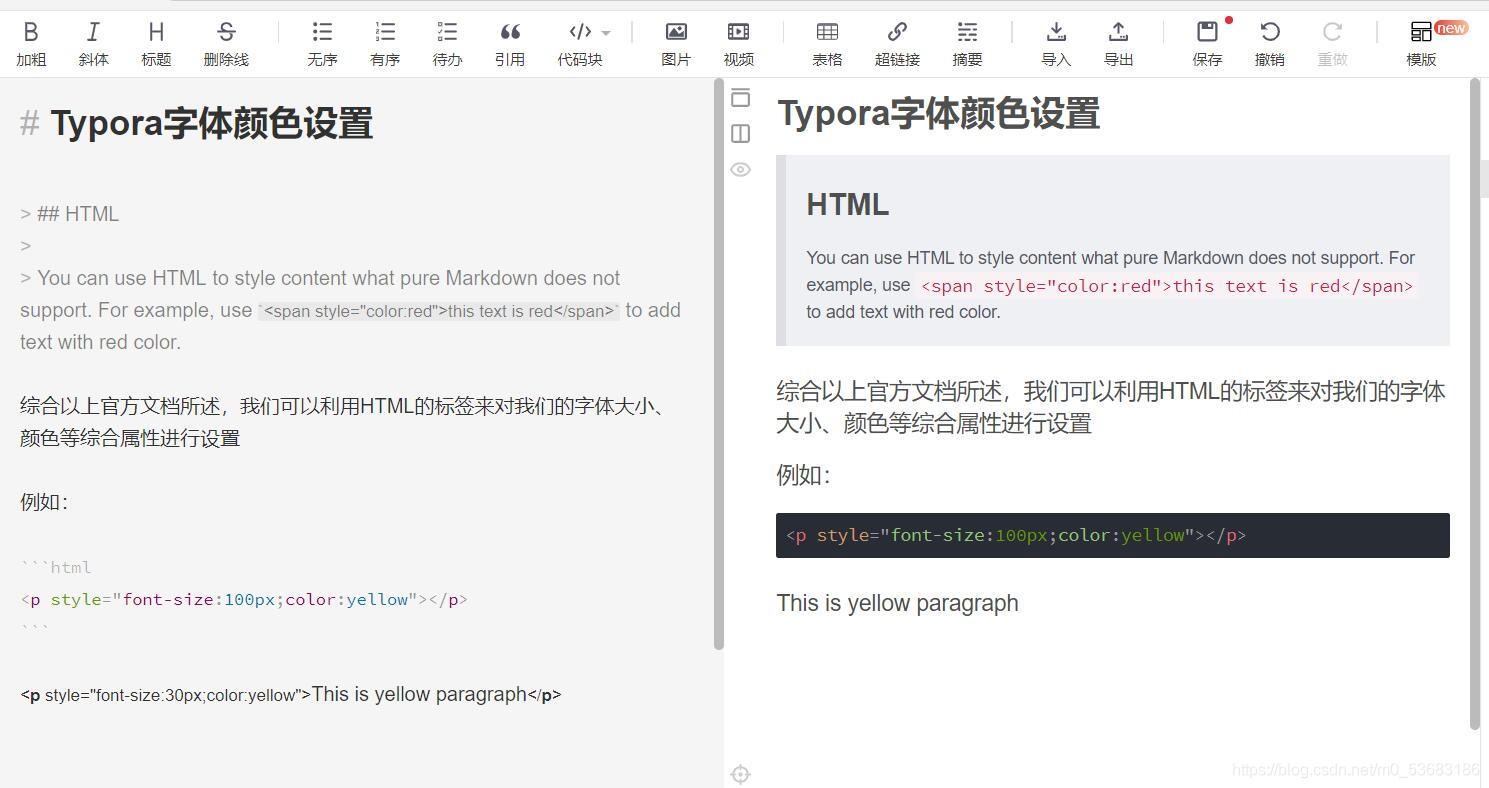Insert a to-do list (待办)
The image size is (1489, 788).
[447, 44]
